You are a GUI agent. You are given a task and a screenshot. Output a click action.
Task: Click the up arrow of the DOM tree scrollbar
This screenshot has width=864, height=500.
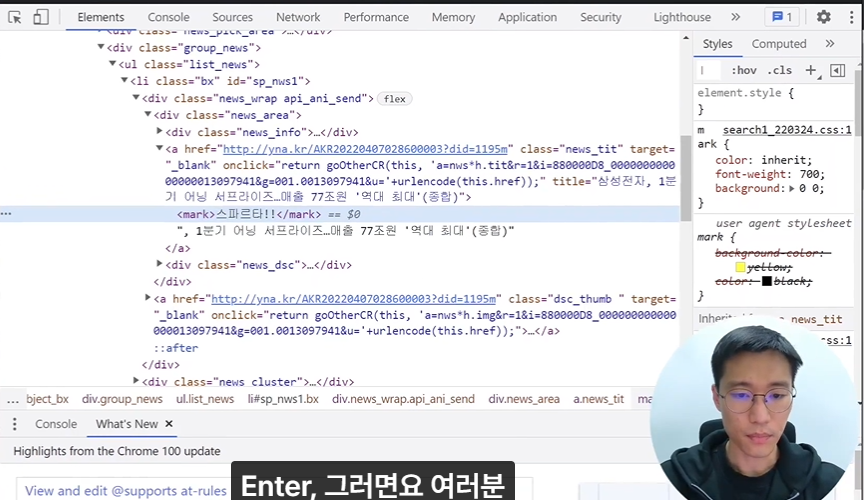[x=686, y=38]
